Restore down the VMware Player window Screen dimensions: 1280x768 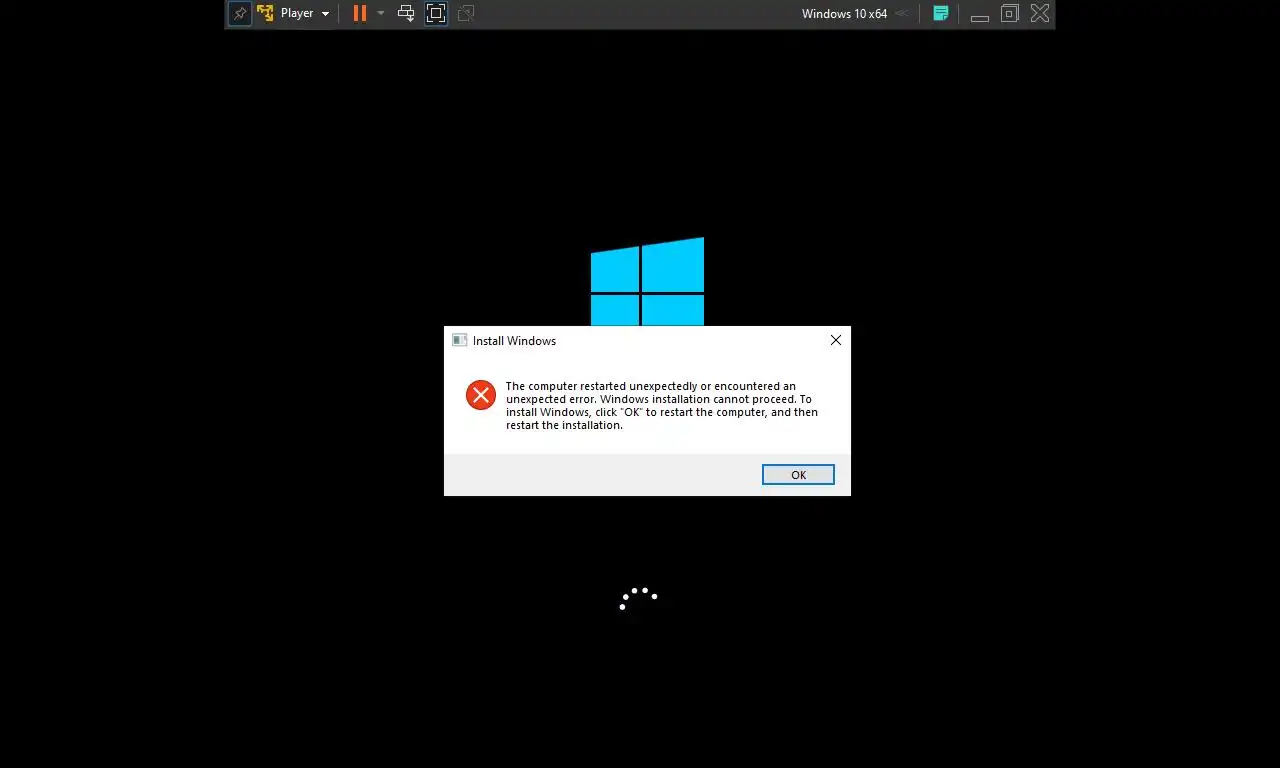tap(1010, 14)
